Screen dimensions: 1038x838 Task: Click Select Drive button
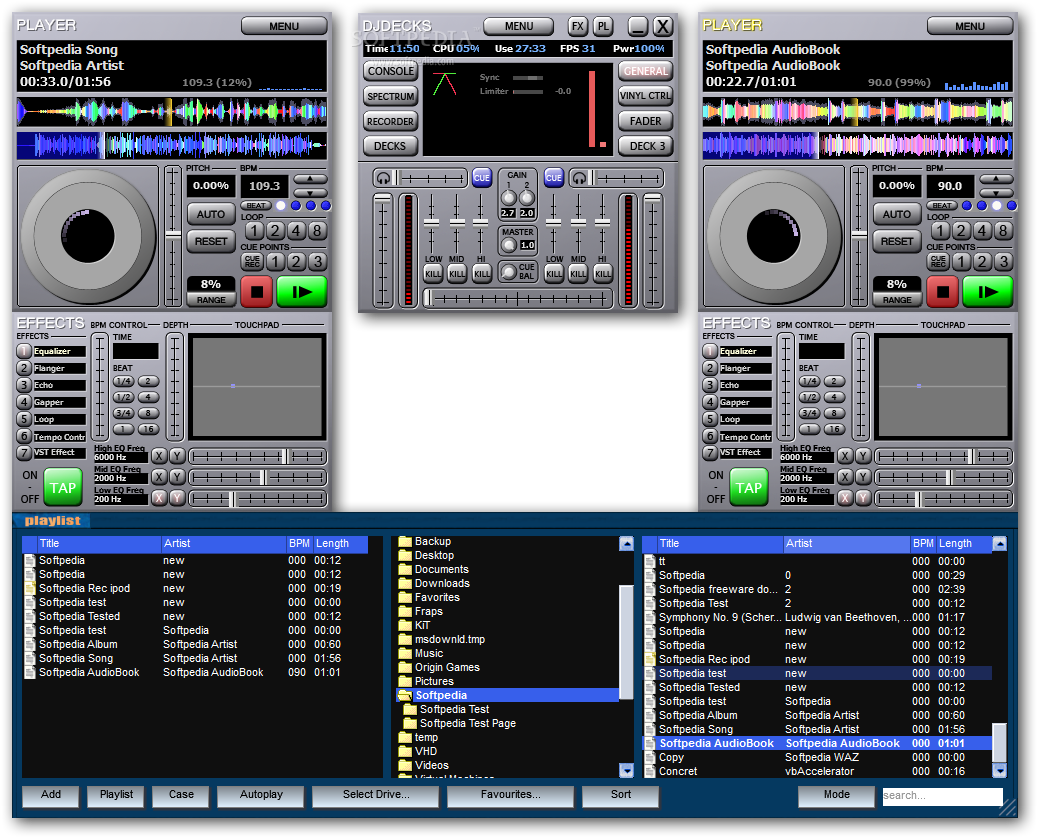[x=376, y=795]
